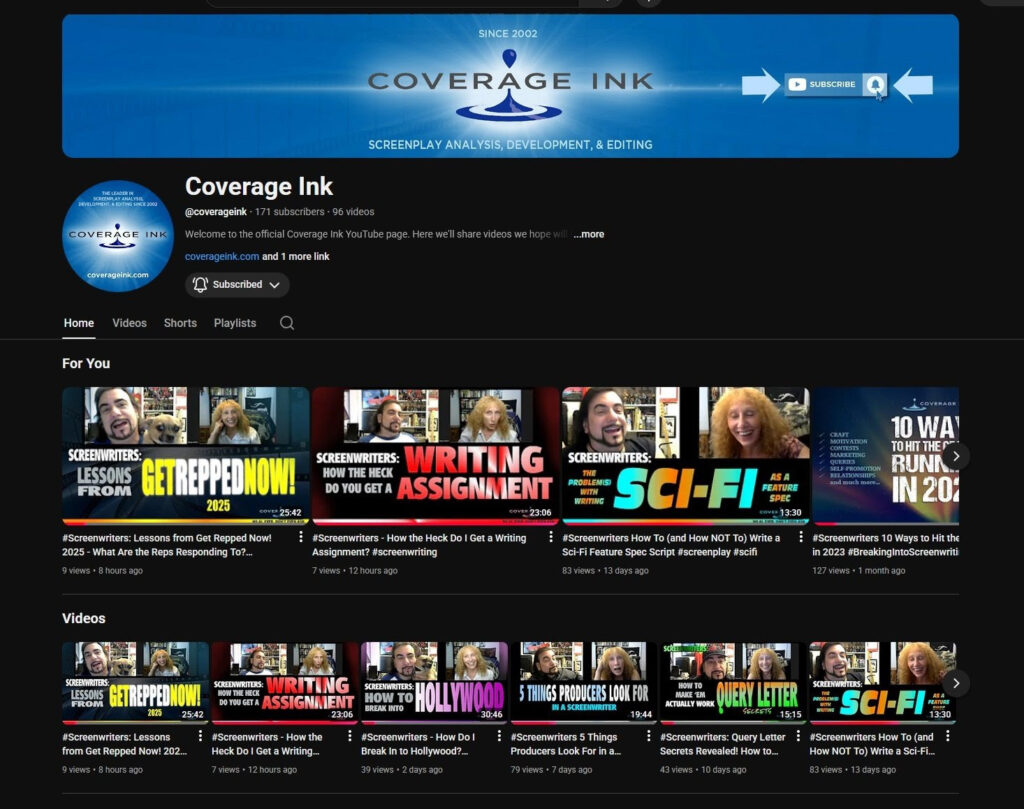
Task: Open the Hollywood video thumbnail in Videos row
Action: click(x=434, y=682)
